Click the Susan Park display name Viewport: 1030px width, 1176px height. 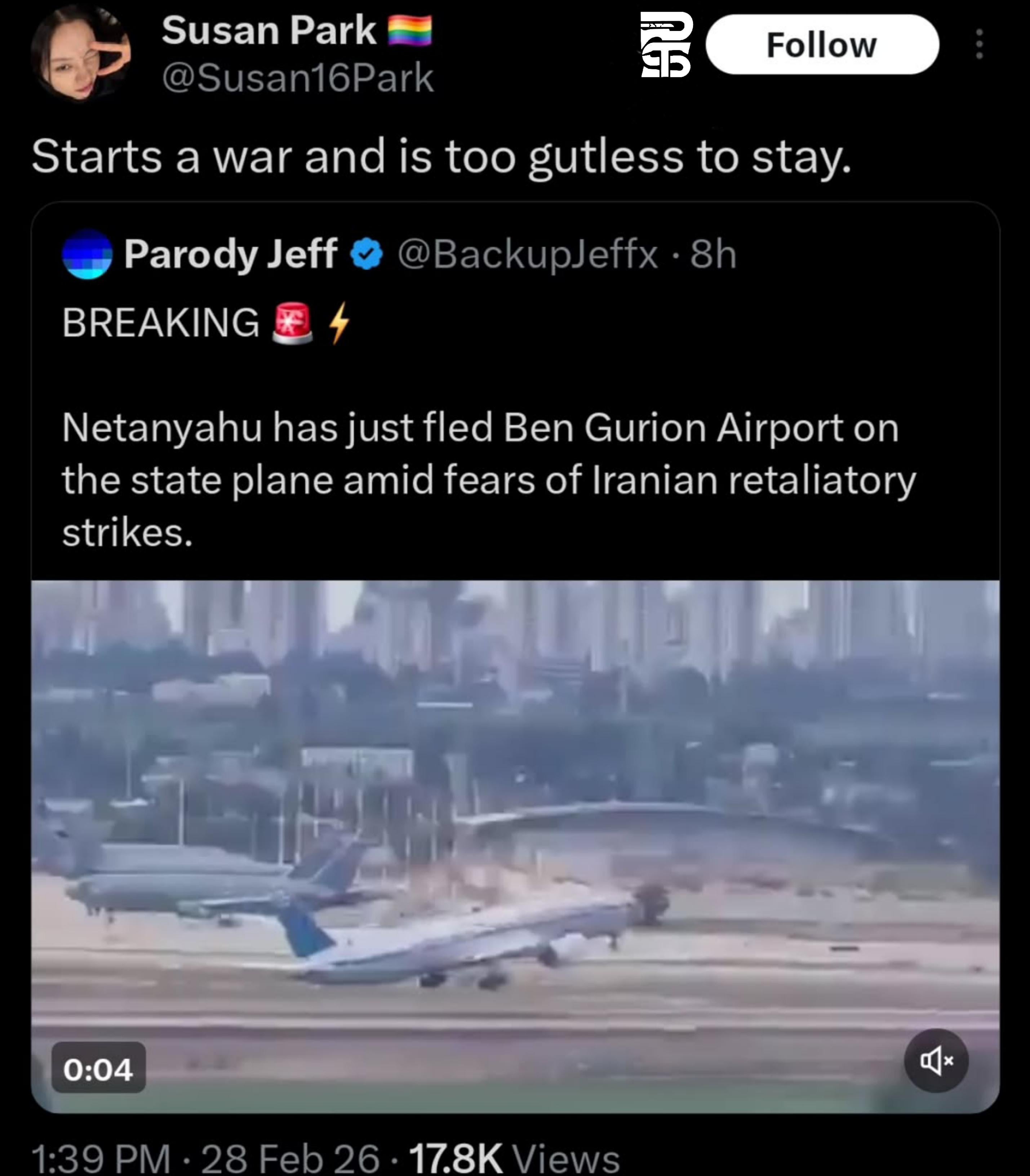click(x=268, y=30)
